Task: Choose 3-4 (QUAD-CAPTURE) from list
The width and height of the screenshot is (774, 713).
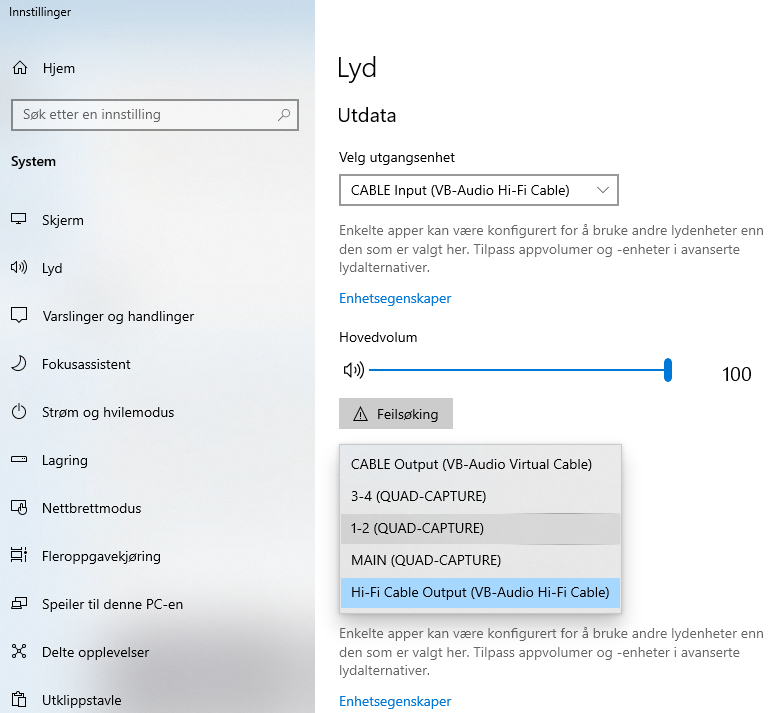Action: (418, 496)
